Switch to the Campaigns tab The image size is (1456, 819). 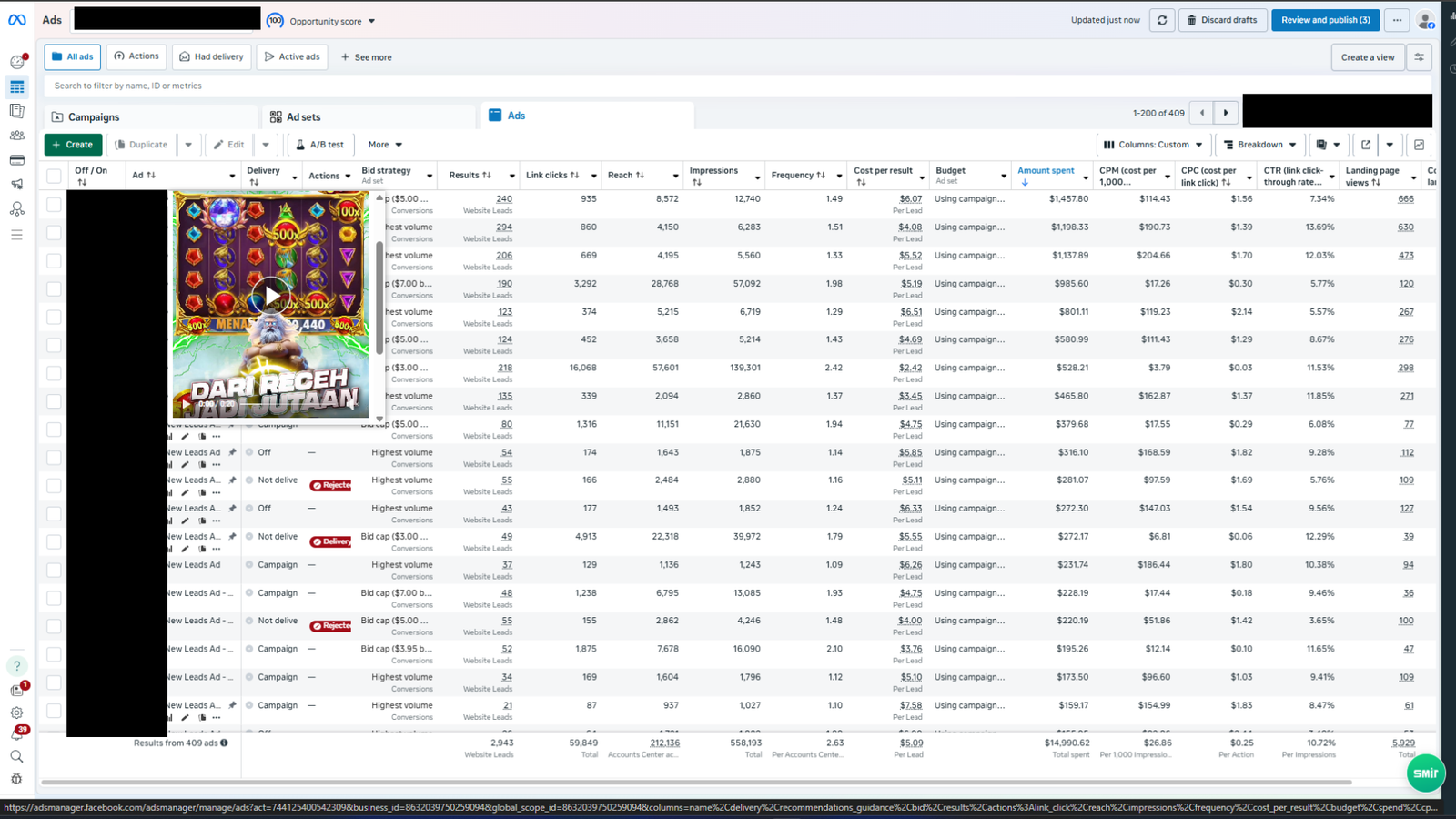click(94, 117)
